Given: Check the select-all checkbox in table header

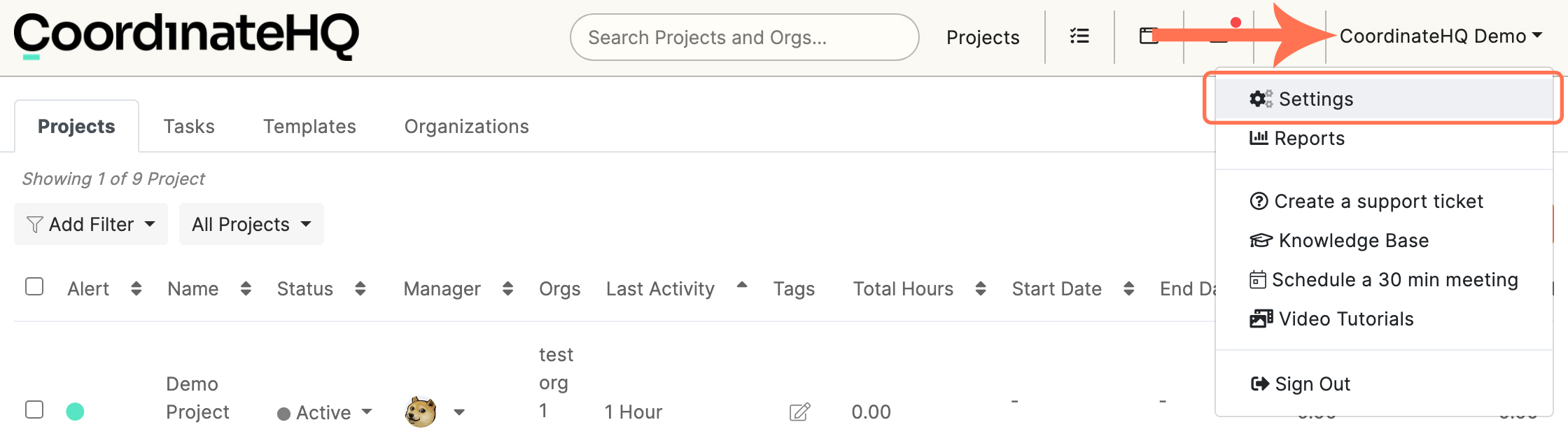Looking at the screenshot, I should [34, 287].
